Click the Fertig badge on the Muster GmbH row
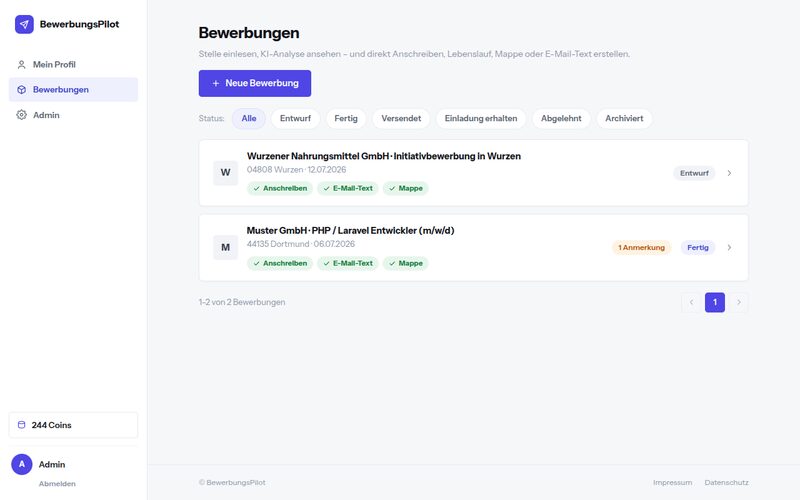800x500 pixels. click(x=697, y=247)
